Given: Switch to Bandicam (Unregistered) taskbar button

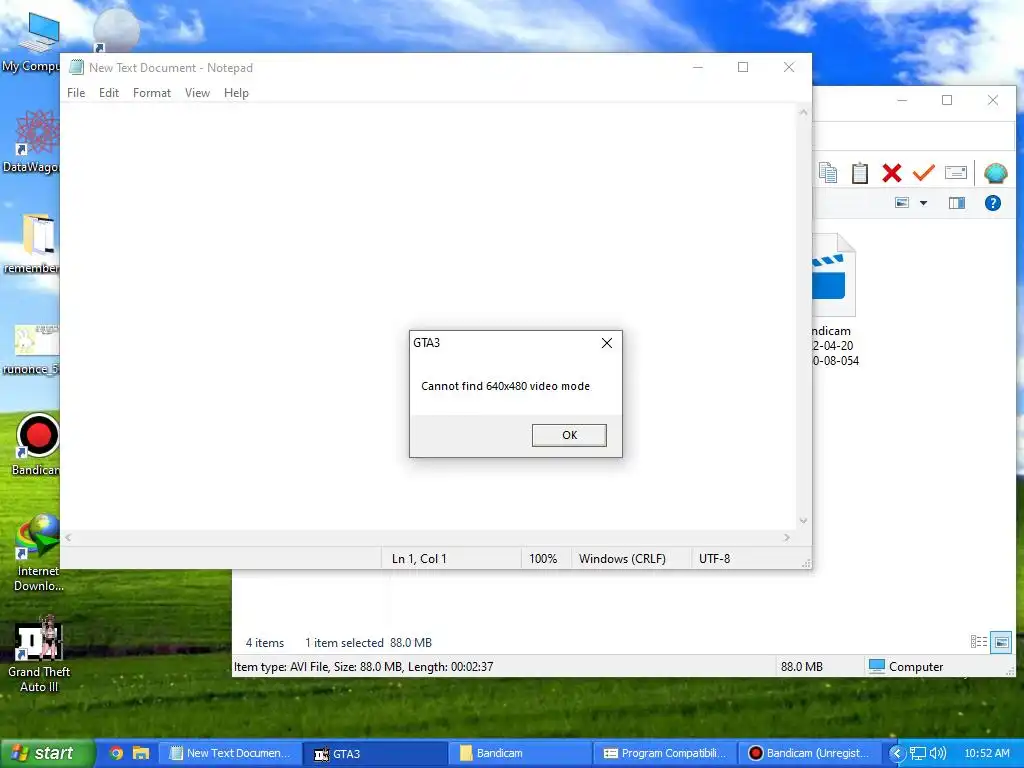Looking at the screenshot, I should pos(810,753).
